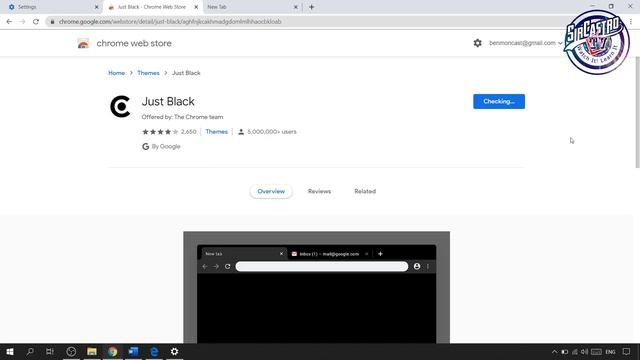Click the lock icon in address bar

pos(52,22)
